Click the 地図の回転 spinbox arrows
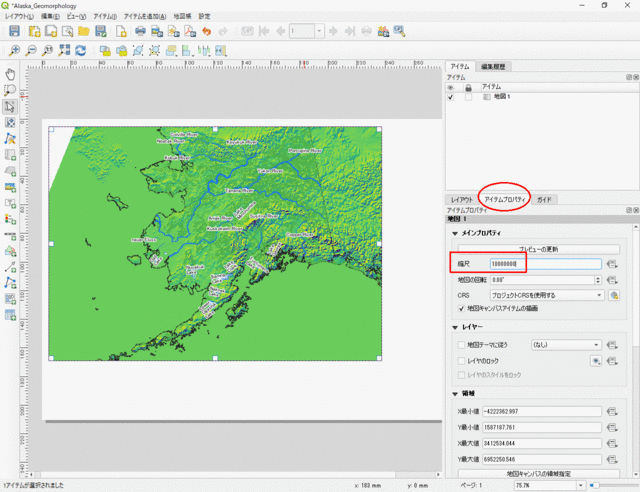 pos(598,280)
